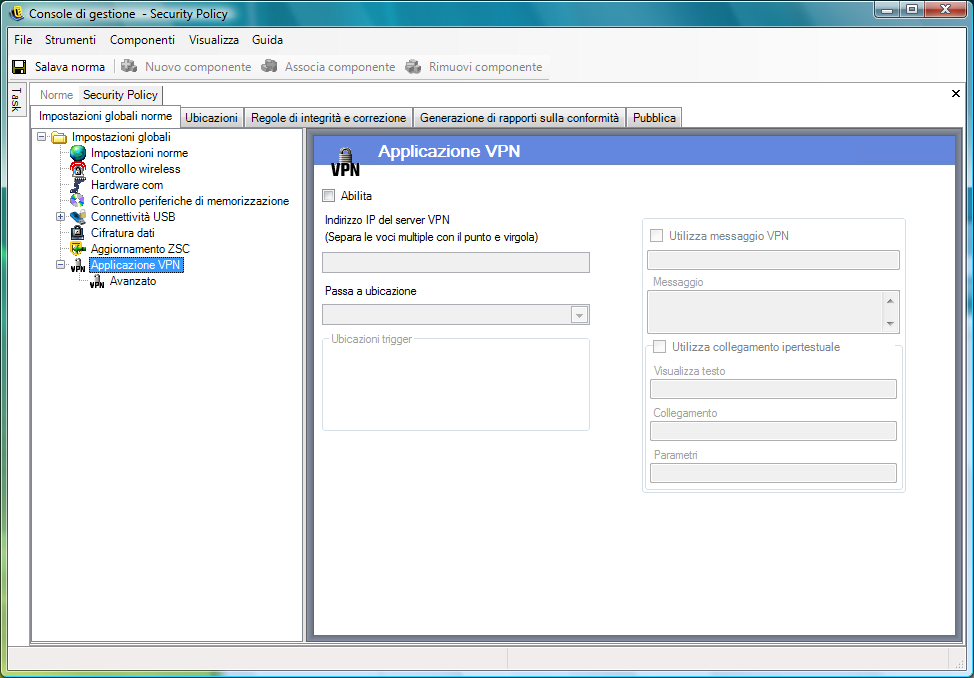Open the vertical Task side tab
The image size is (974, 678).
tap(17, 99)
